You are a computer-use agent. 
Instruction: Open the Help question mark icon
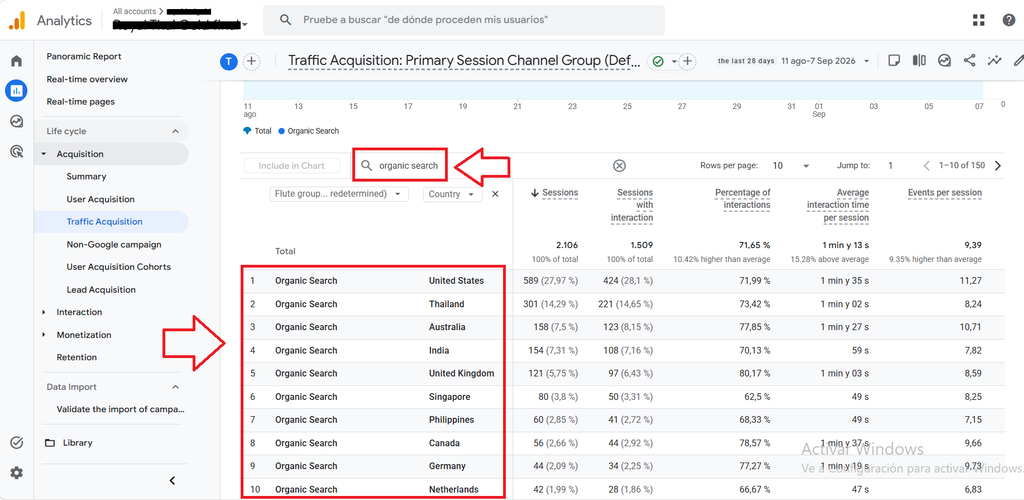[1009, 20]
